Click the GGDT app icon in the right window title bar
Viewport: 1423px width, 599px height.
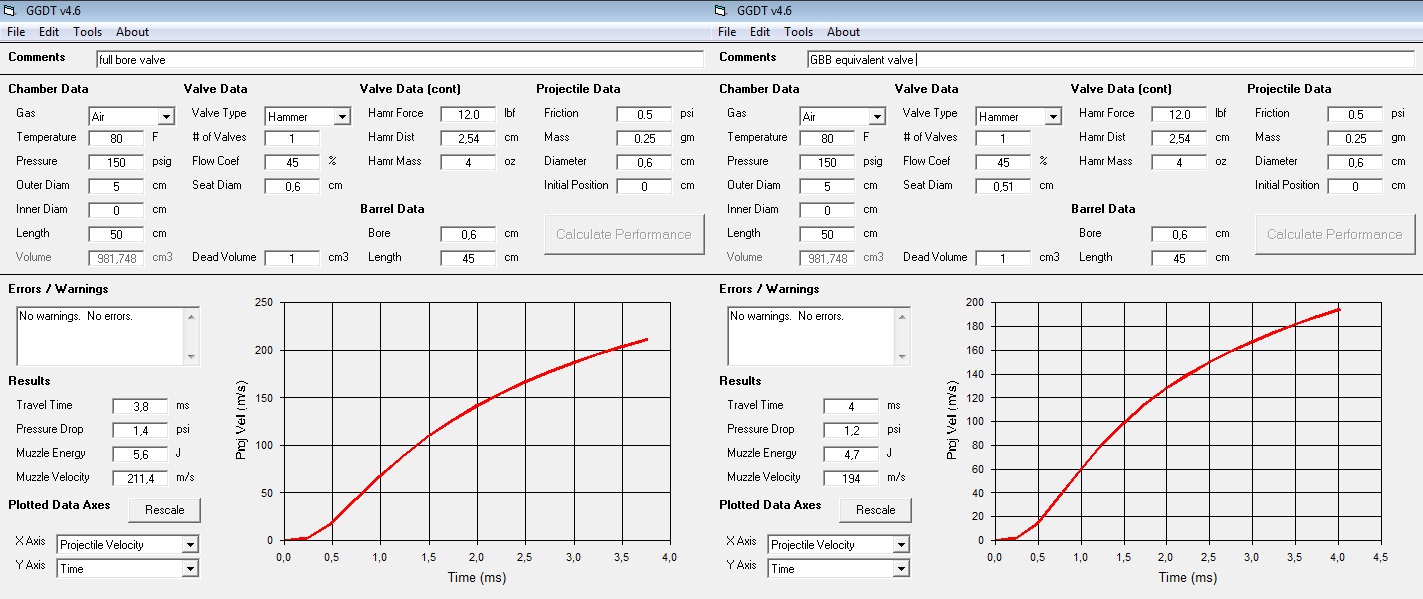pos(721,11)
